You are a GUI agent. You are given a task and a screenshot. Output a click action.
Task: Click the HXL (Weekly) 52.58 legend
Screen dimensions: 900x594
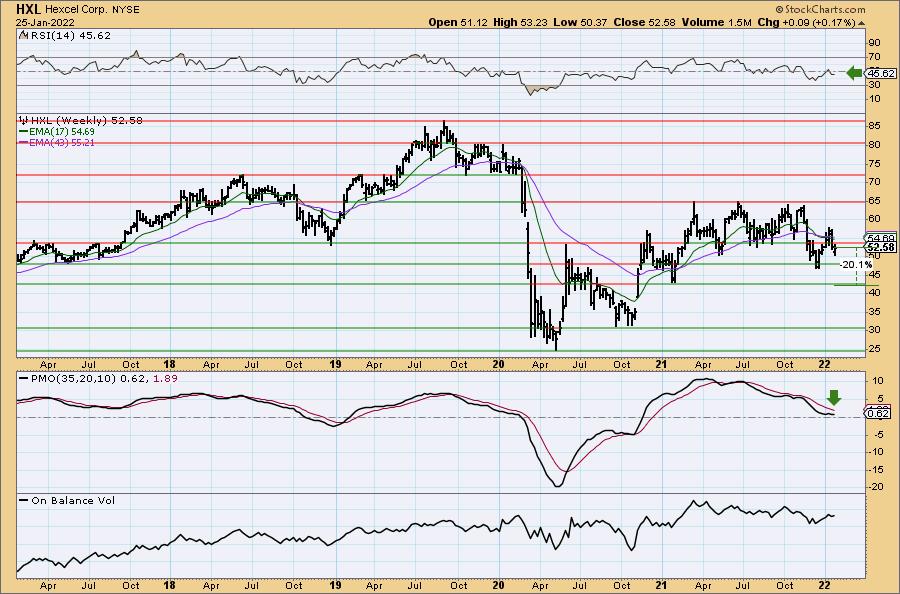(87, 121)
